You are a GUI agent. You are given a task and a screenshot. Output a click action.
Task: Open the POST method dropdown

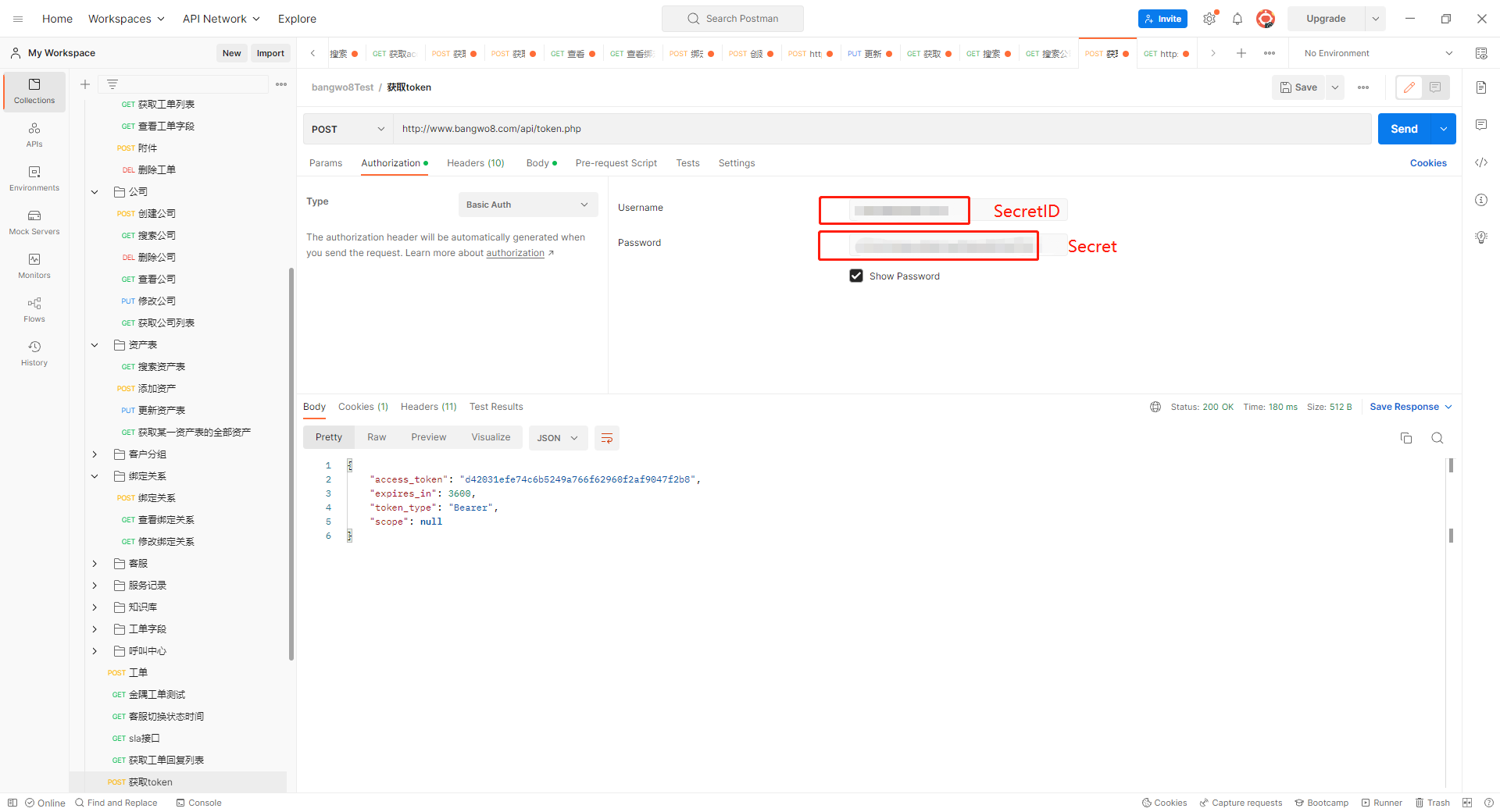[348, 129]
